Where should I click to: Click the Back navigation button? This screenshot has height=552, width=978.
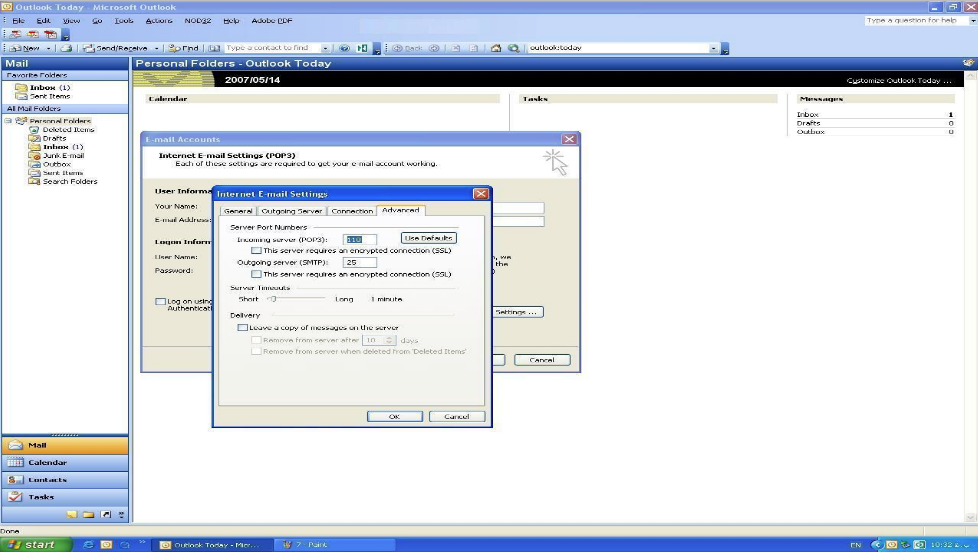click(x=407, y=48)
